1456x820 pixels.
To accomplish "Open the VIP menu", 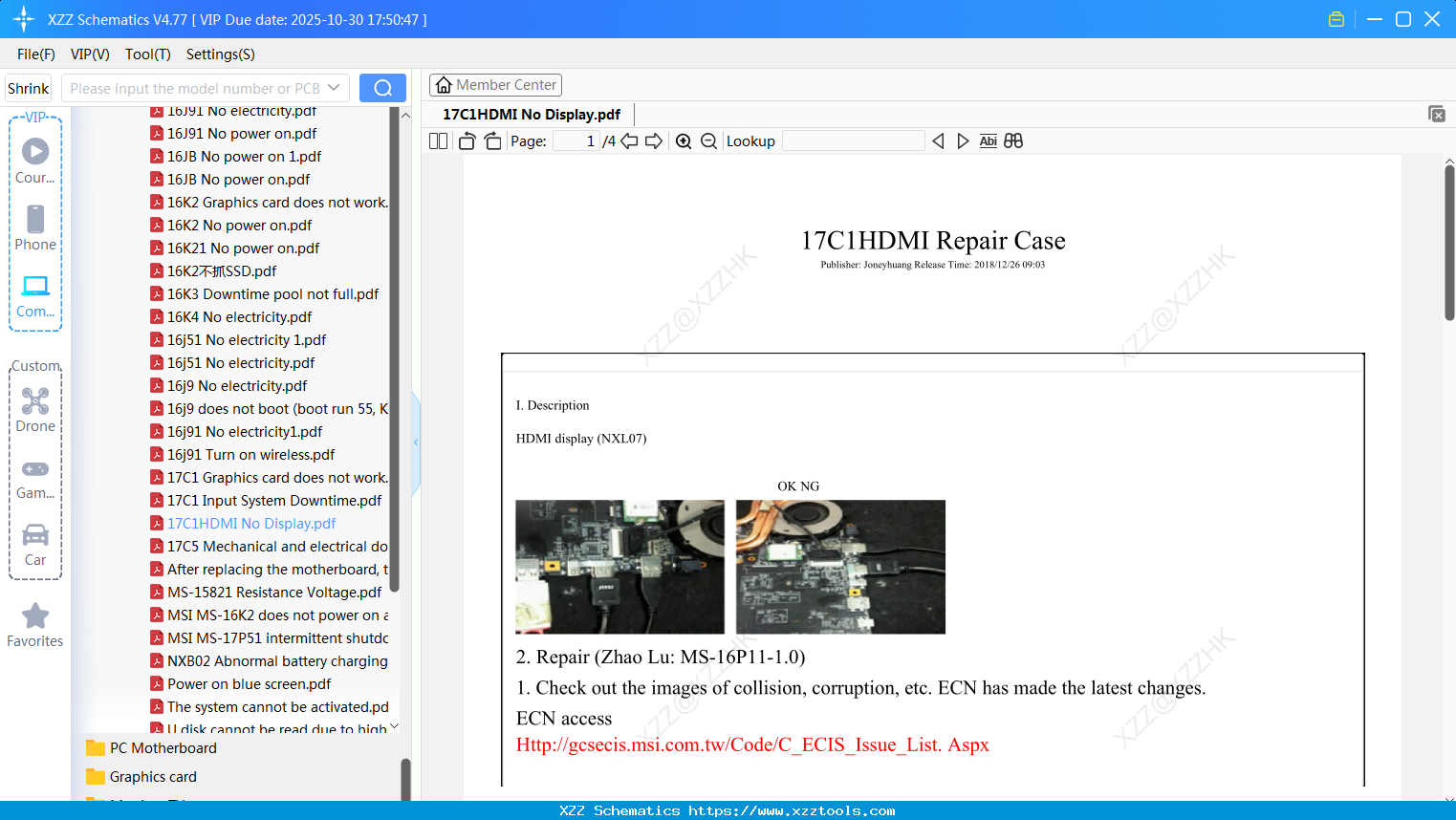I will pyautogui.click(x=90, y=54).
